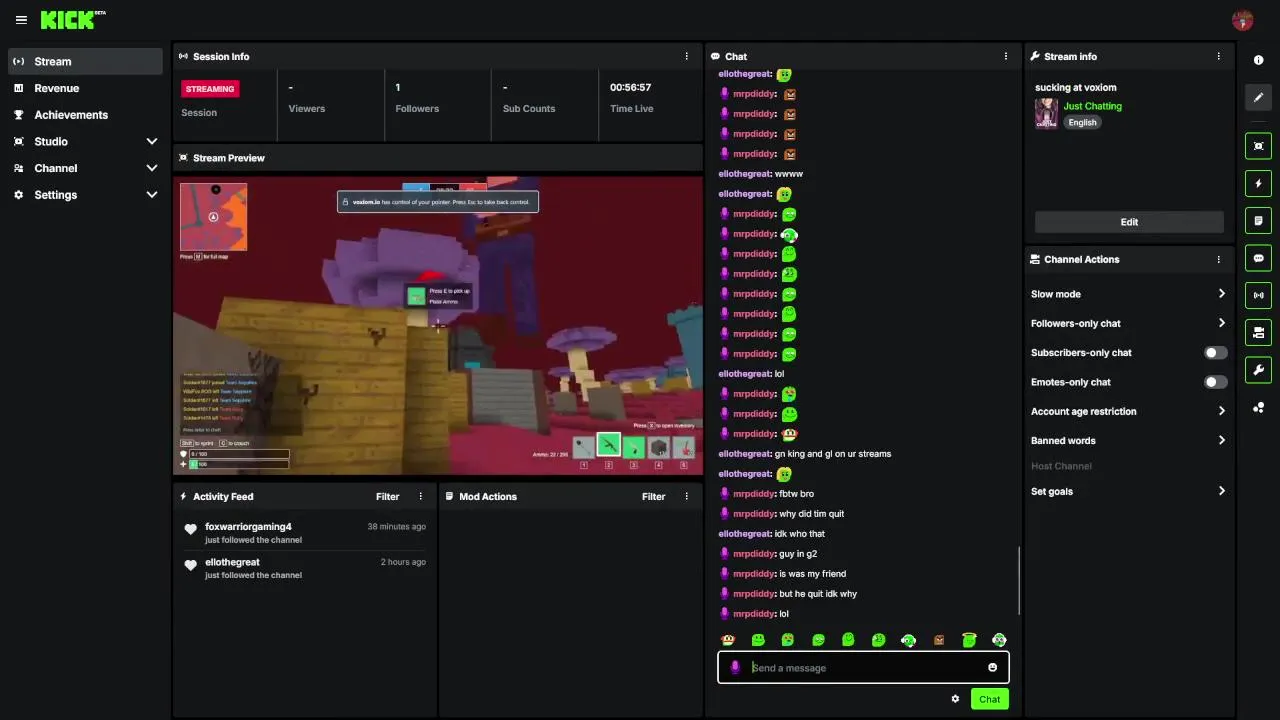
Task: Click the 00:56:57 Time Live value
Action: (x=630, y=87)
